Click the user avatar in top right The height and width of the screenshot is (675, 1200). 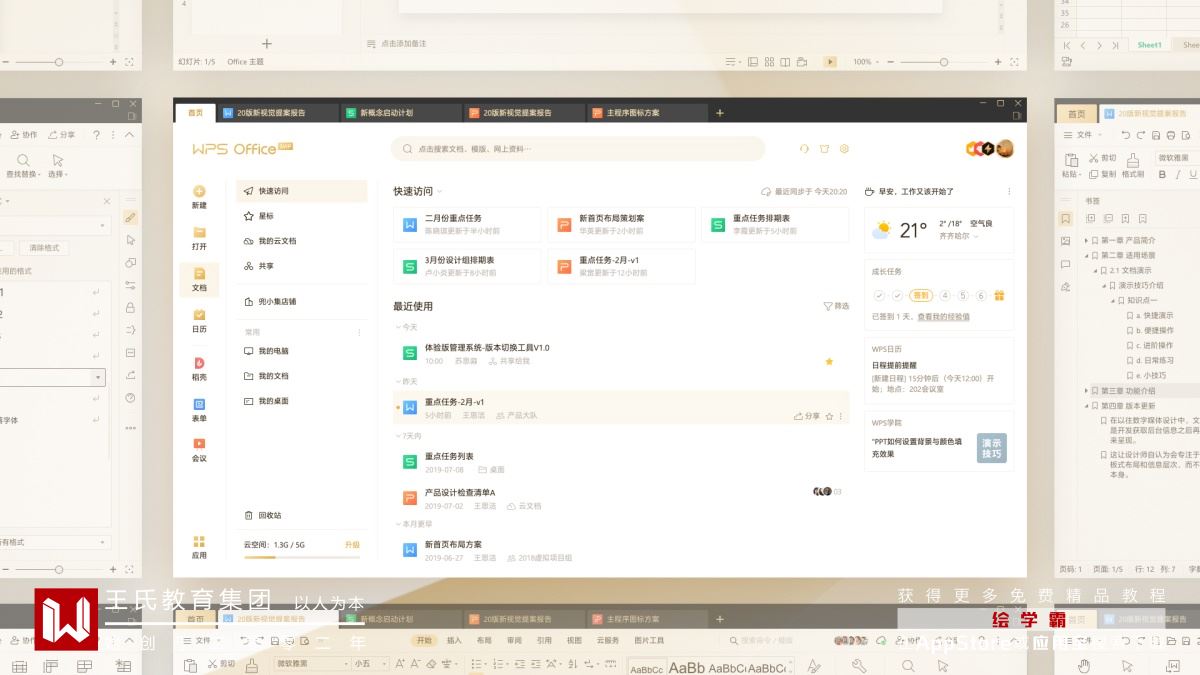[1005, 149]
